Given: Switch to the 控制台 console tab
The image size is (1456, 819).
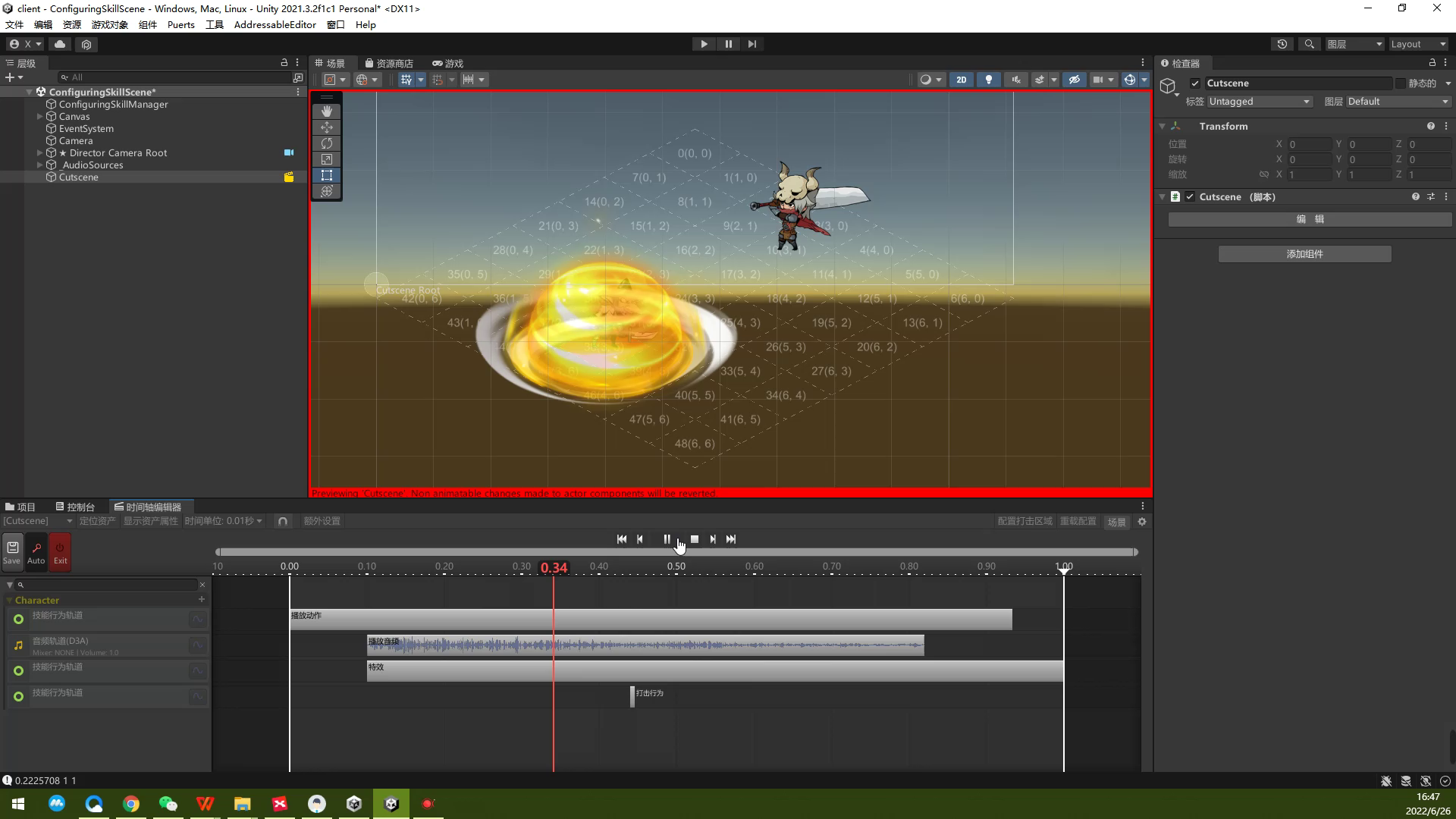Looking at the screenshot, I should click(75, 507).
